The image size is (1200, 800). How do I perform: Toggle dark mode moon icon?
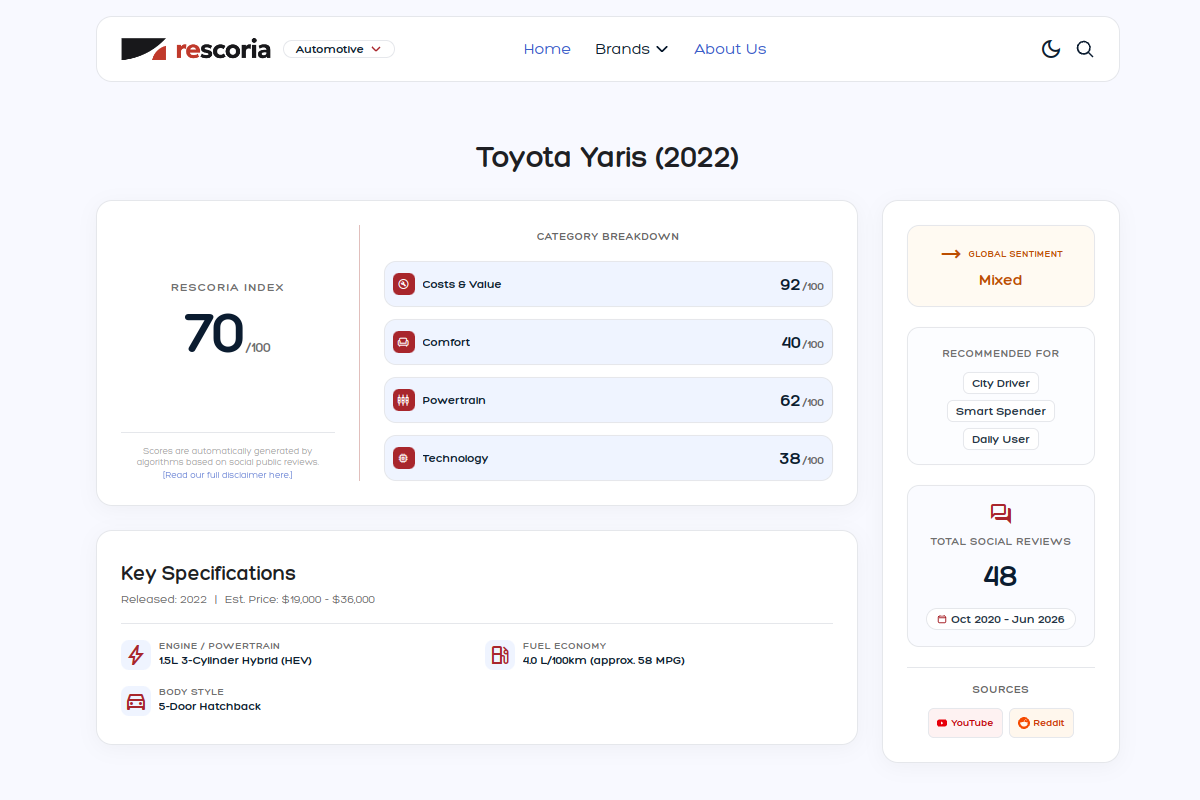(1051, 49)
